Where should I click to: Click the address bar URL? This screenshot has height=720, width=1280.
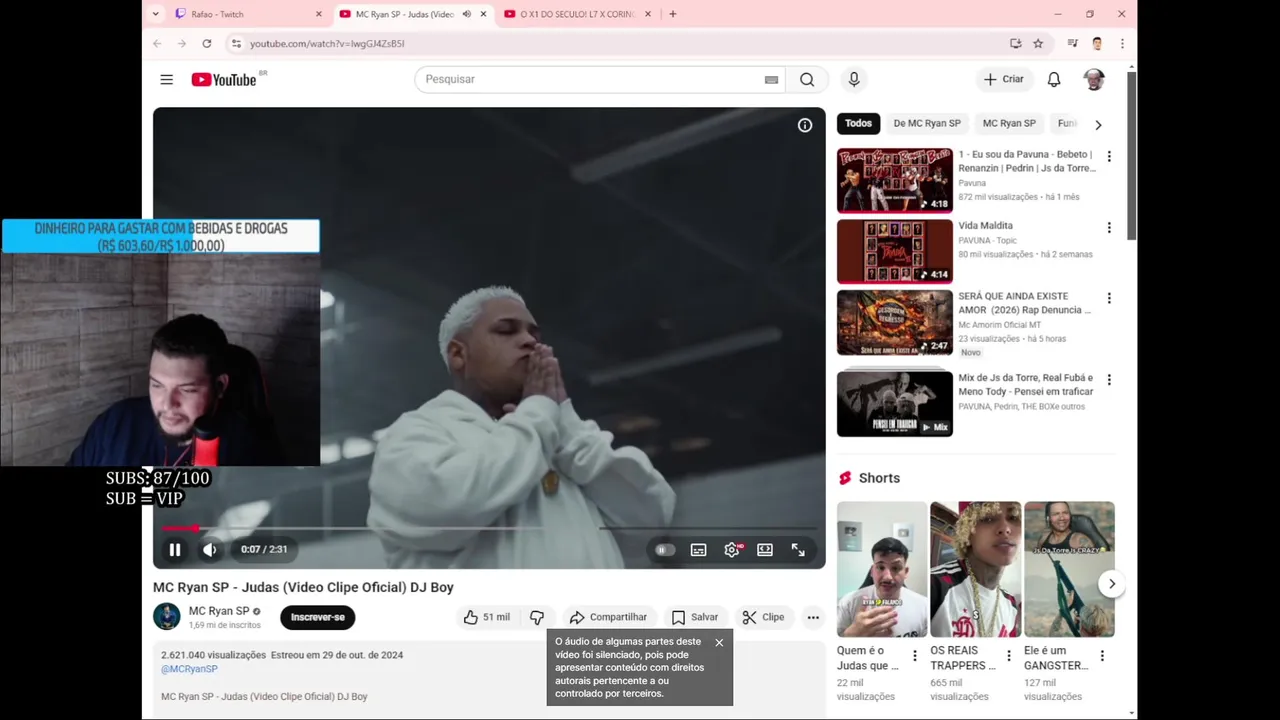click(327, 44)
